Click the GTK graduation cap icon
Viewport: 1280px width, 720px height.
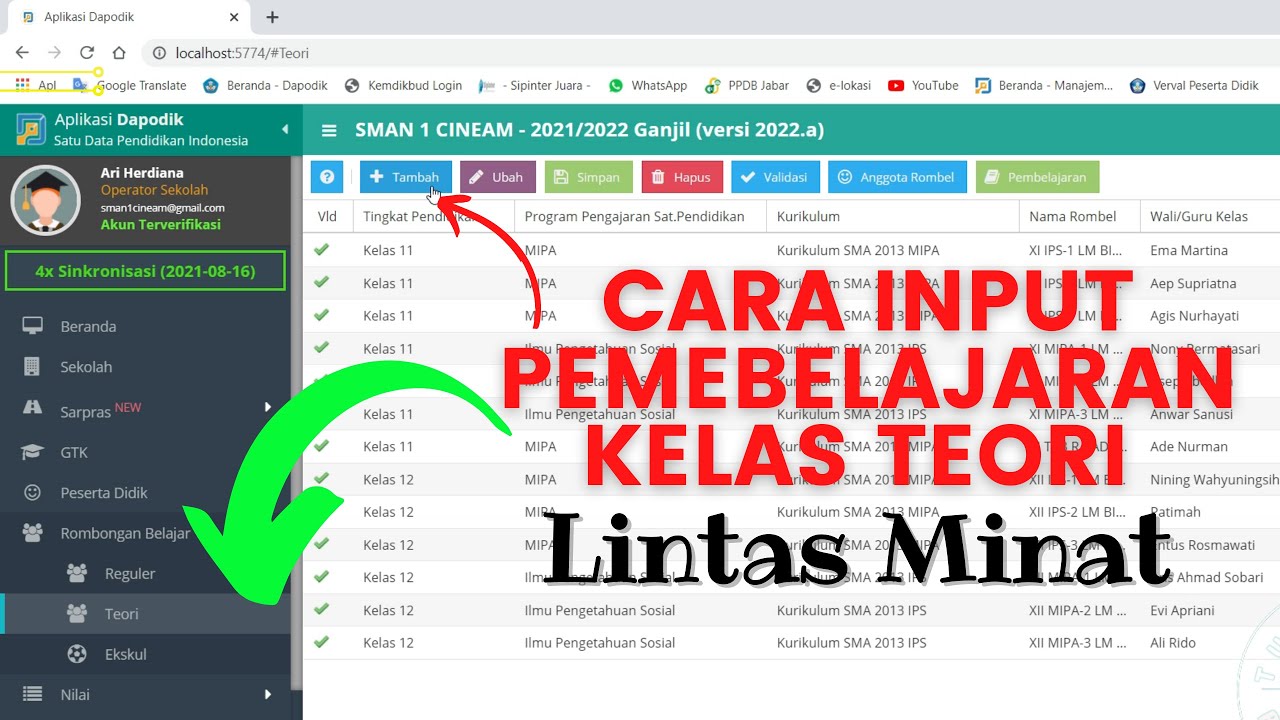coord(33,452)
